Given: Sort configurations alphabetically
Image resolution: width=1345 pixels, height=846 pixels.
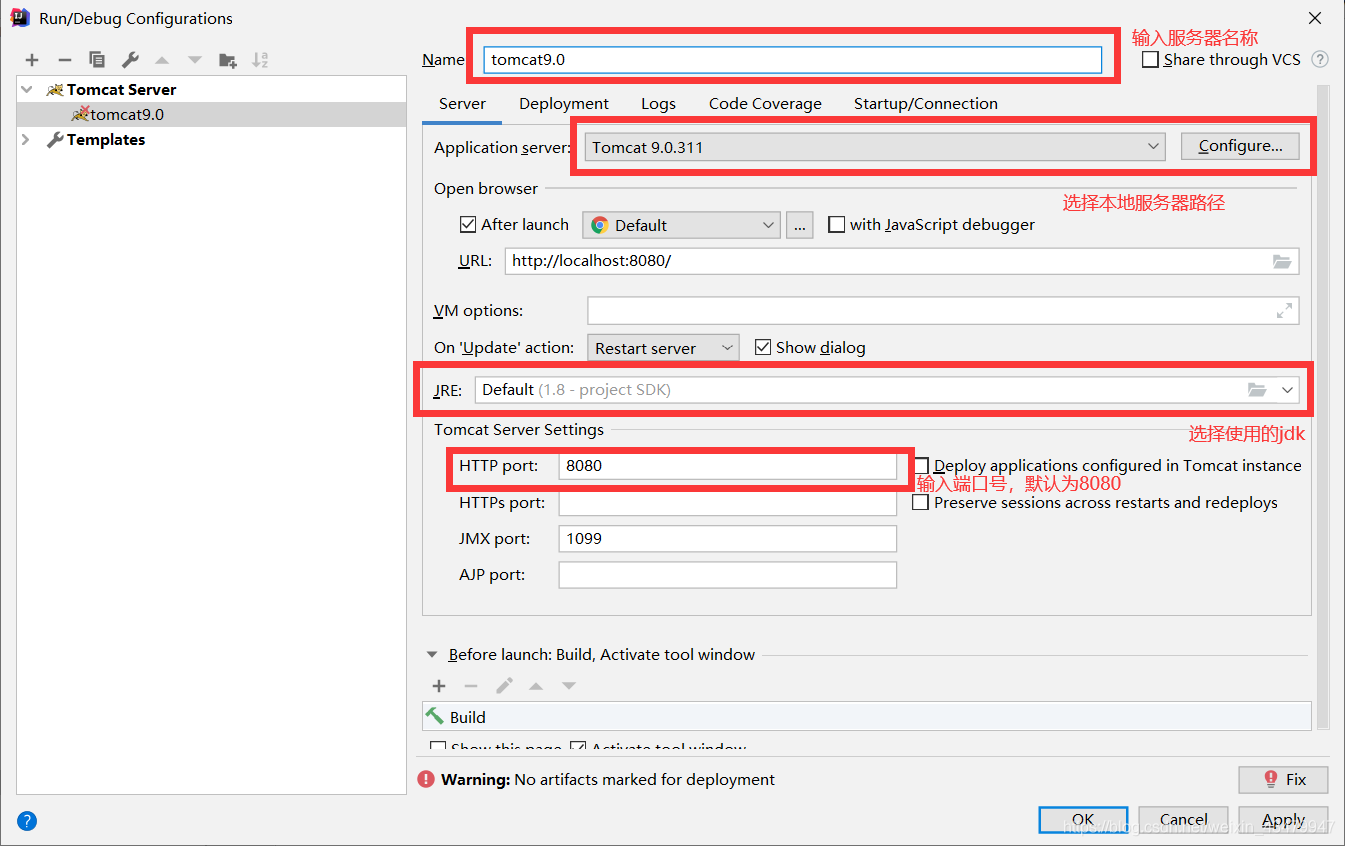Looking at the screenshot, I should click(260, 60).
